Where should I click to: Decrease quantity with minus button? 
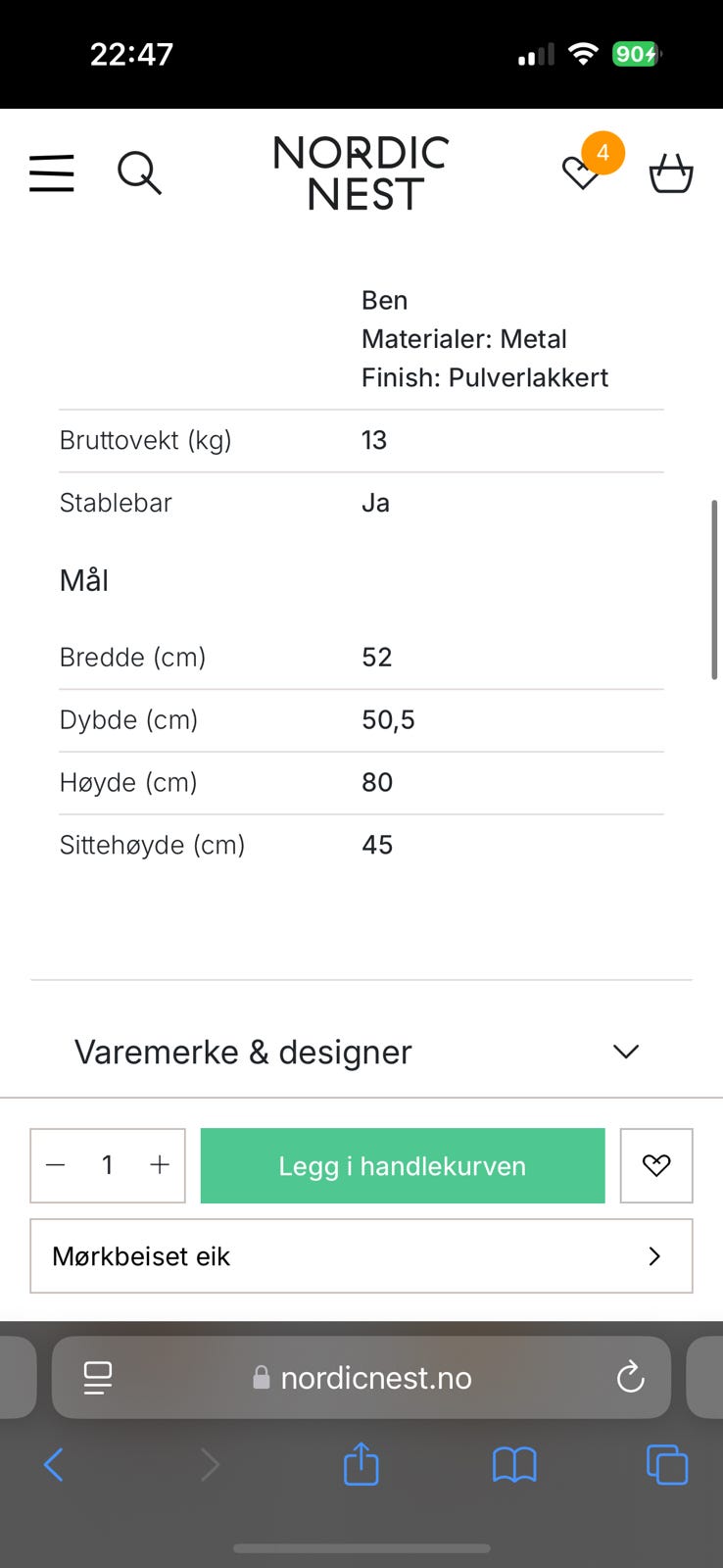56,1165
